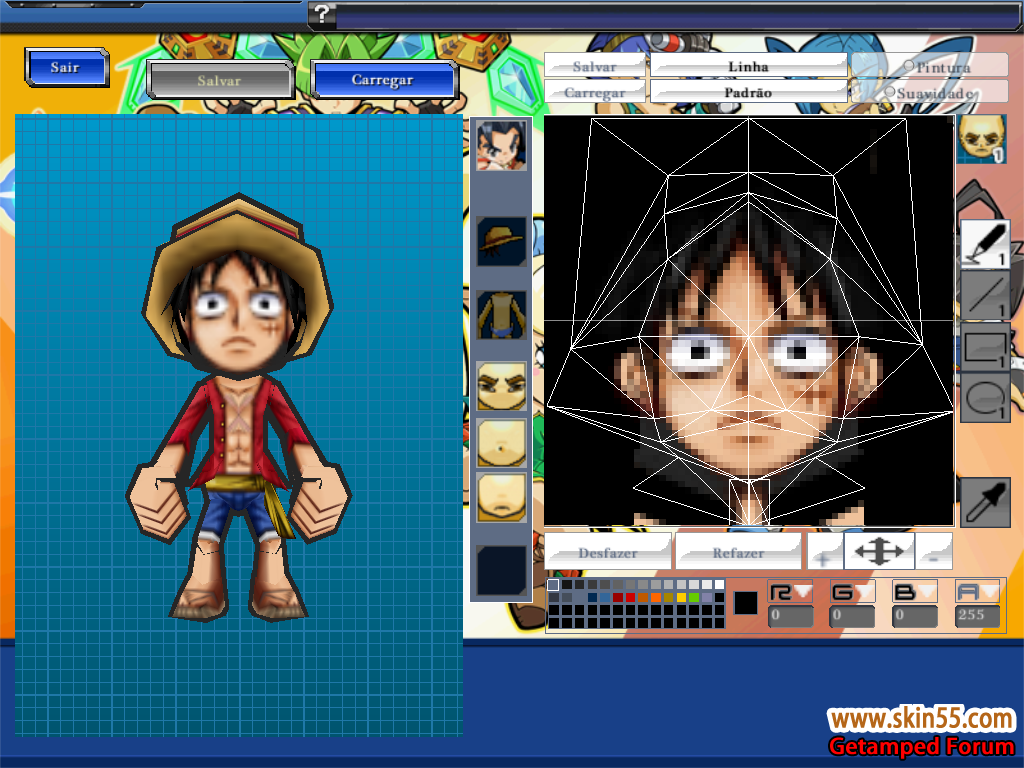The height and width of the screenshot is (768, 1024).
Task: Pick the medium blue palette swatch
Action: pyautogui.click(x=605, y=597)
